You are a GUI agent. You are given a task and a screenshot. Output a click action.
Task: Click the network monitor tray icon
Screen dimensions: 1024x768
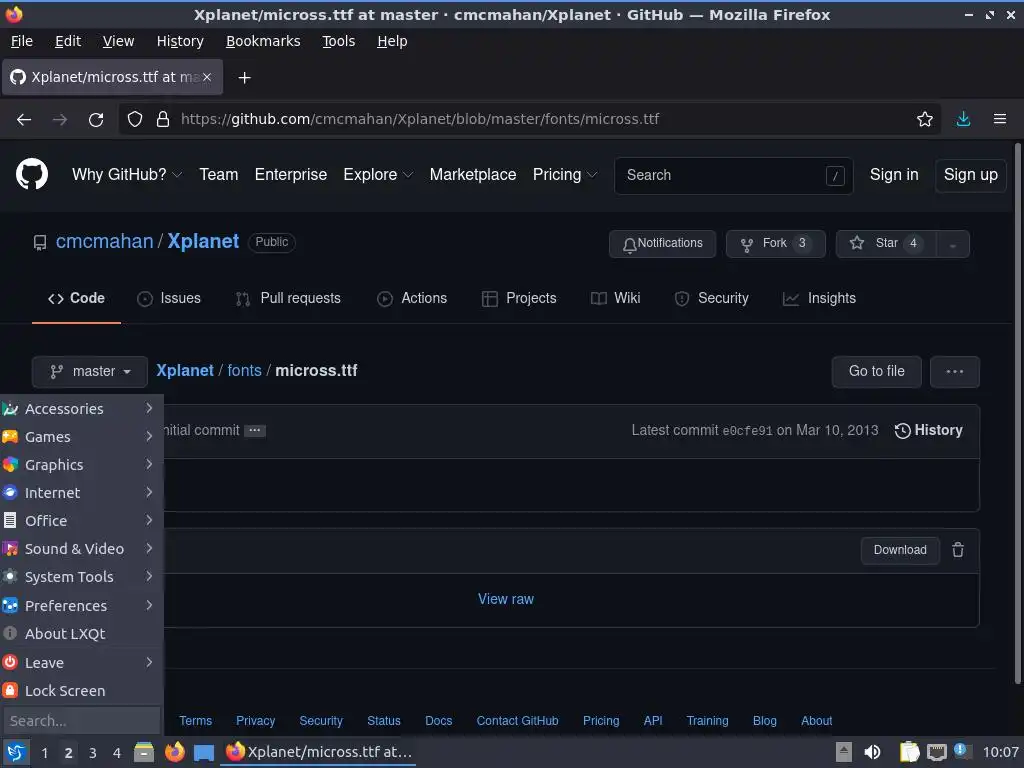point(936,752)
